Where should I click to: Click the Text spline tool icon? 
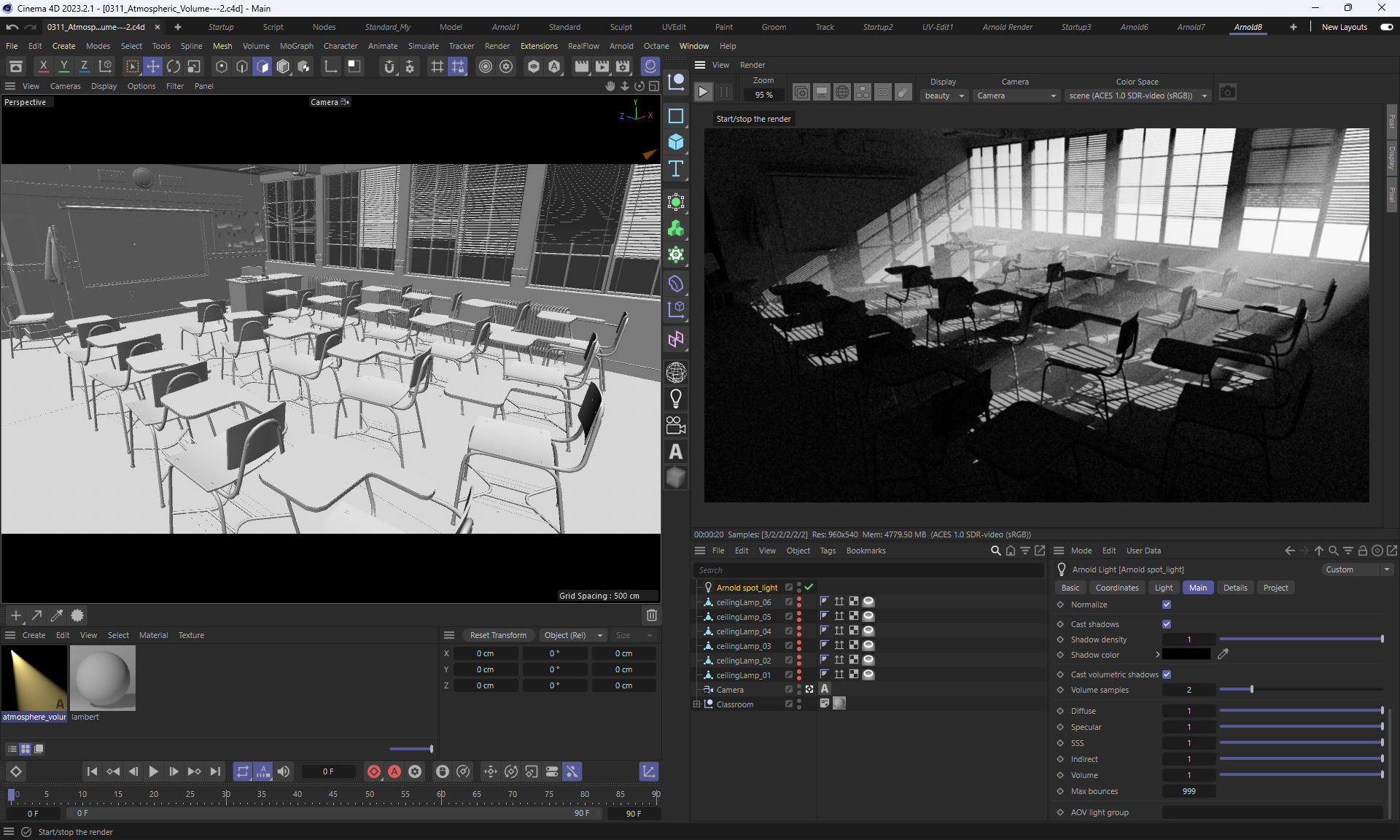point(676,168)
